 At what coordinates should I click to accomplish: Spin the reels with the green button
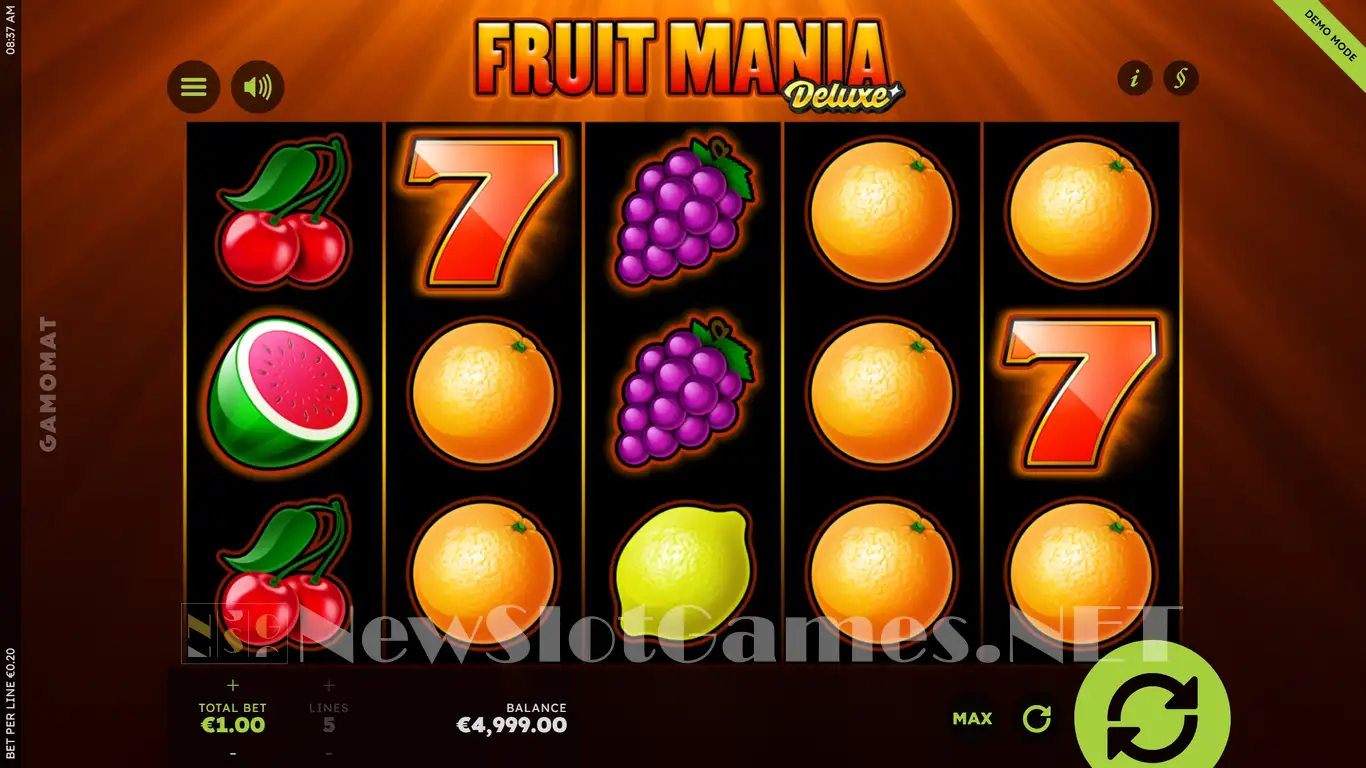pos(1152,717)
